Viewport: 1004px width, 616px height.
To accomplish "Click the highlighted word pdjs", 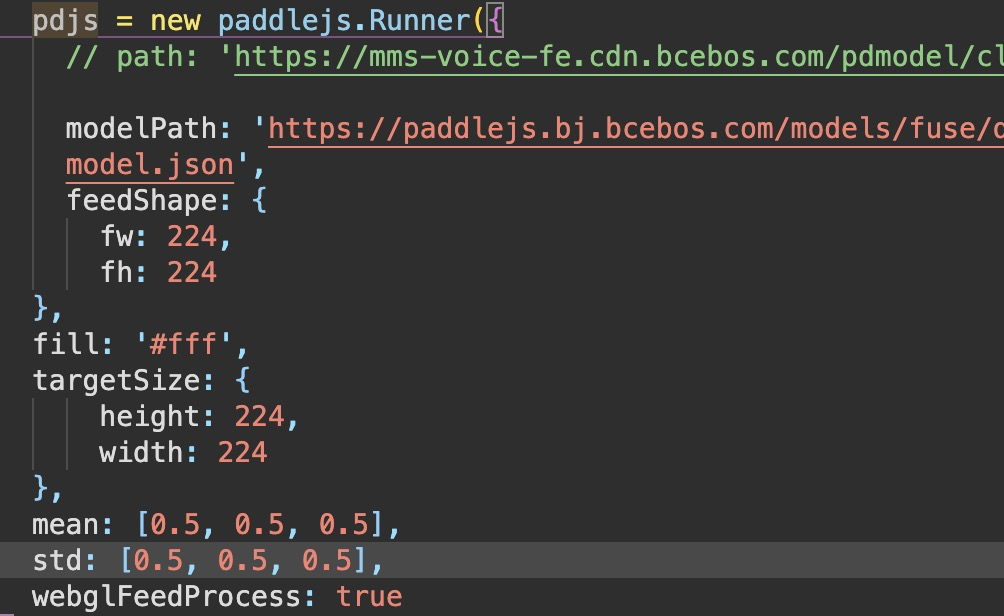I will (x=63, y=19).
